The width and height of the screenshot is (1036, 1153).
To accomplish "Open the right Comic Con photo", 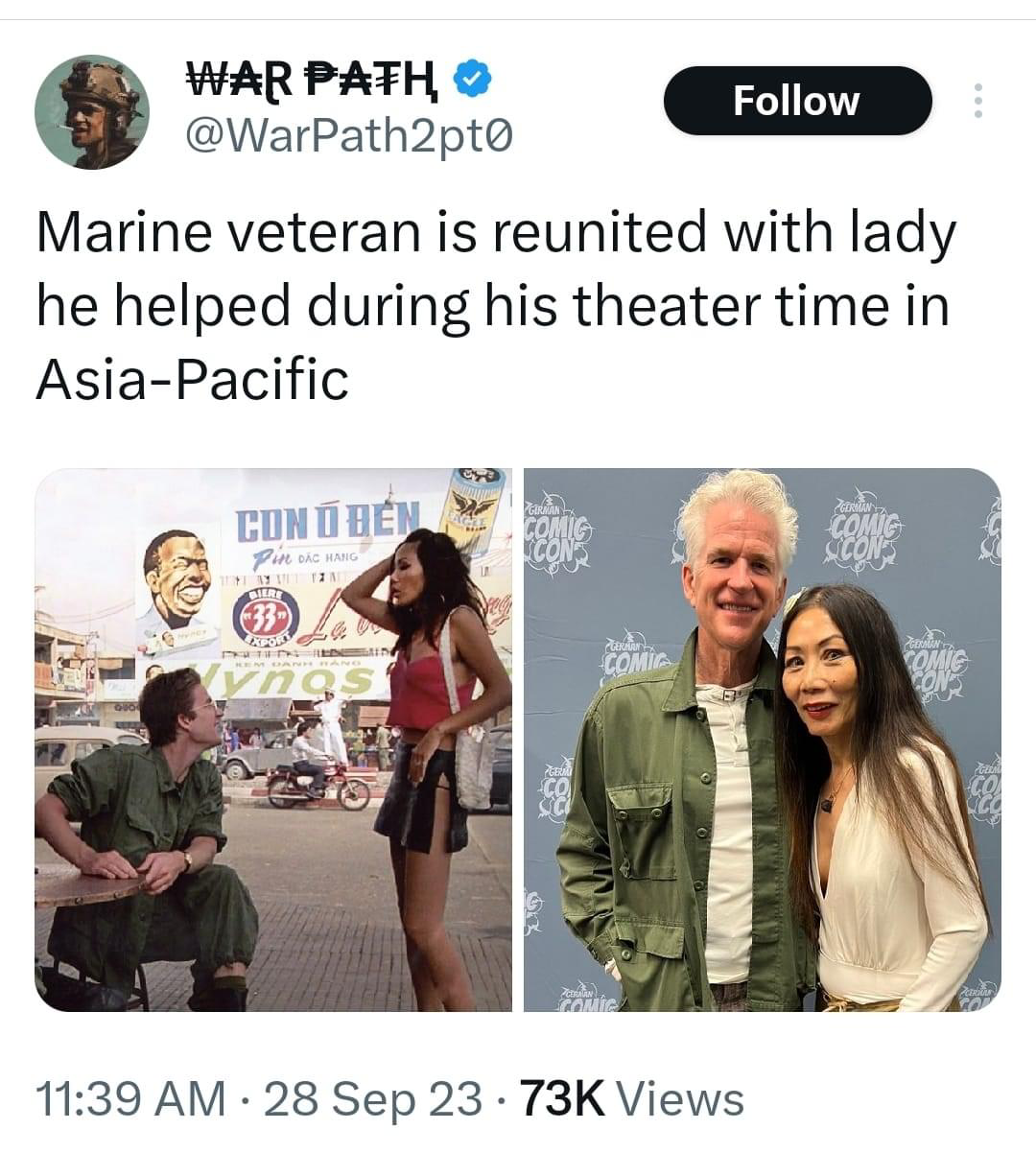I will 762,740.
